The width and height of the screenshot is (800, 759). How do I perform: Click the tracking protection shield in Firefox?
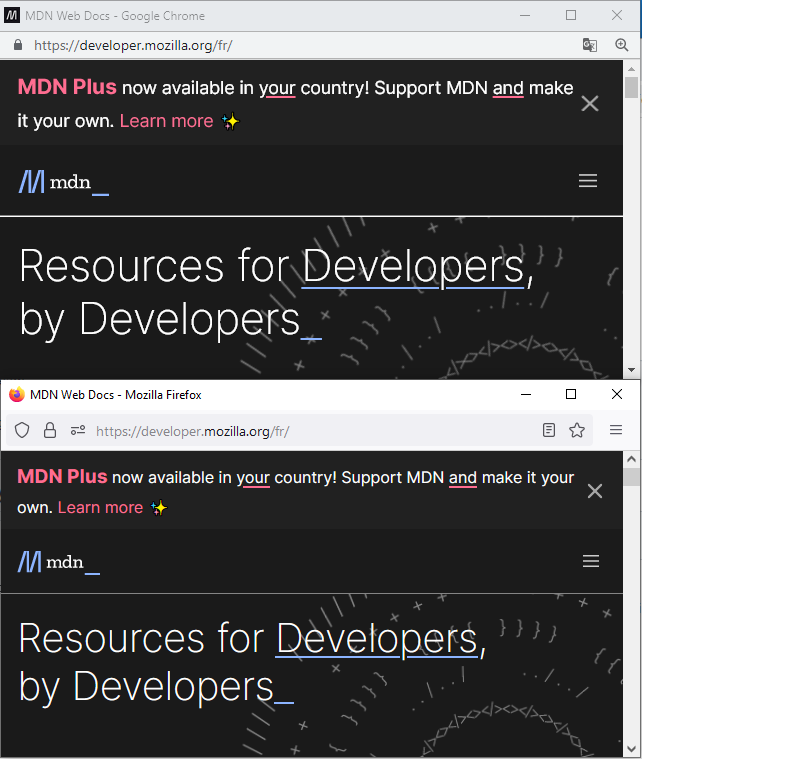(x=22, y=430)
